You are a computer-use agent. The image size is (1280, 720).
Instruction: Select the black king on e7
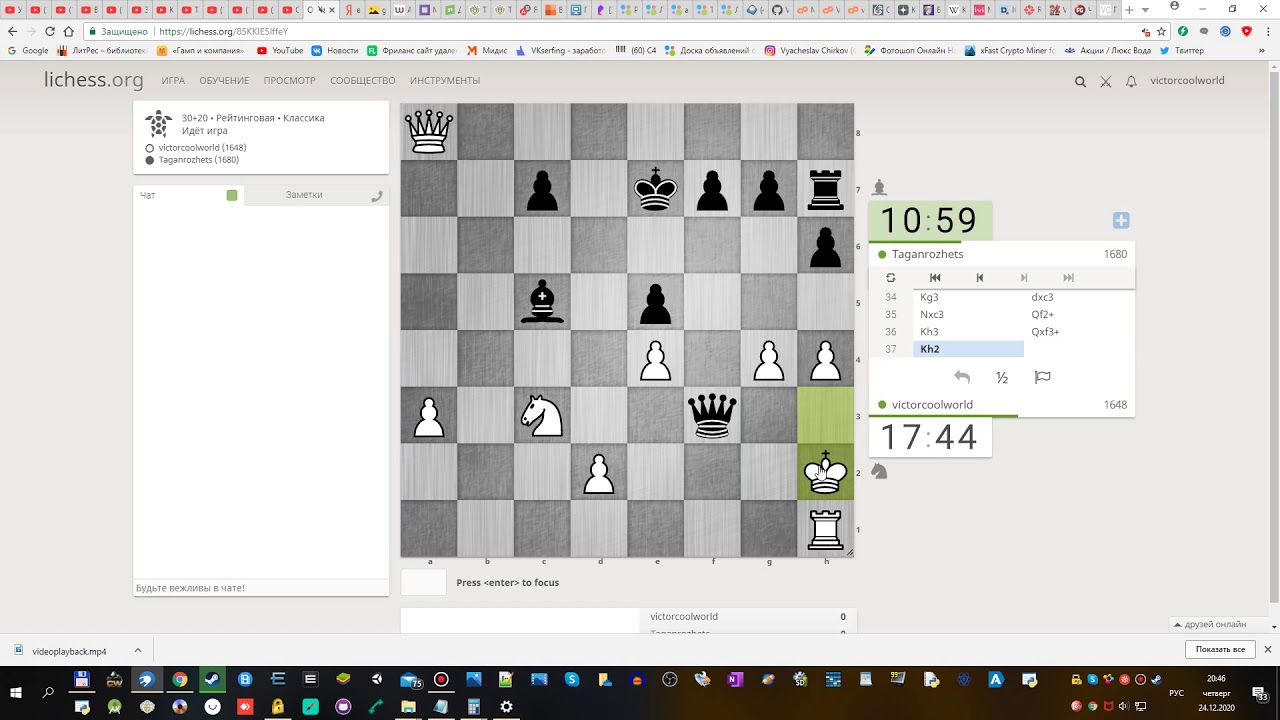pos(656,189)
